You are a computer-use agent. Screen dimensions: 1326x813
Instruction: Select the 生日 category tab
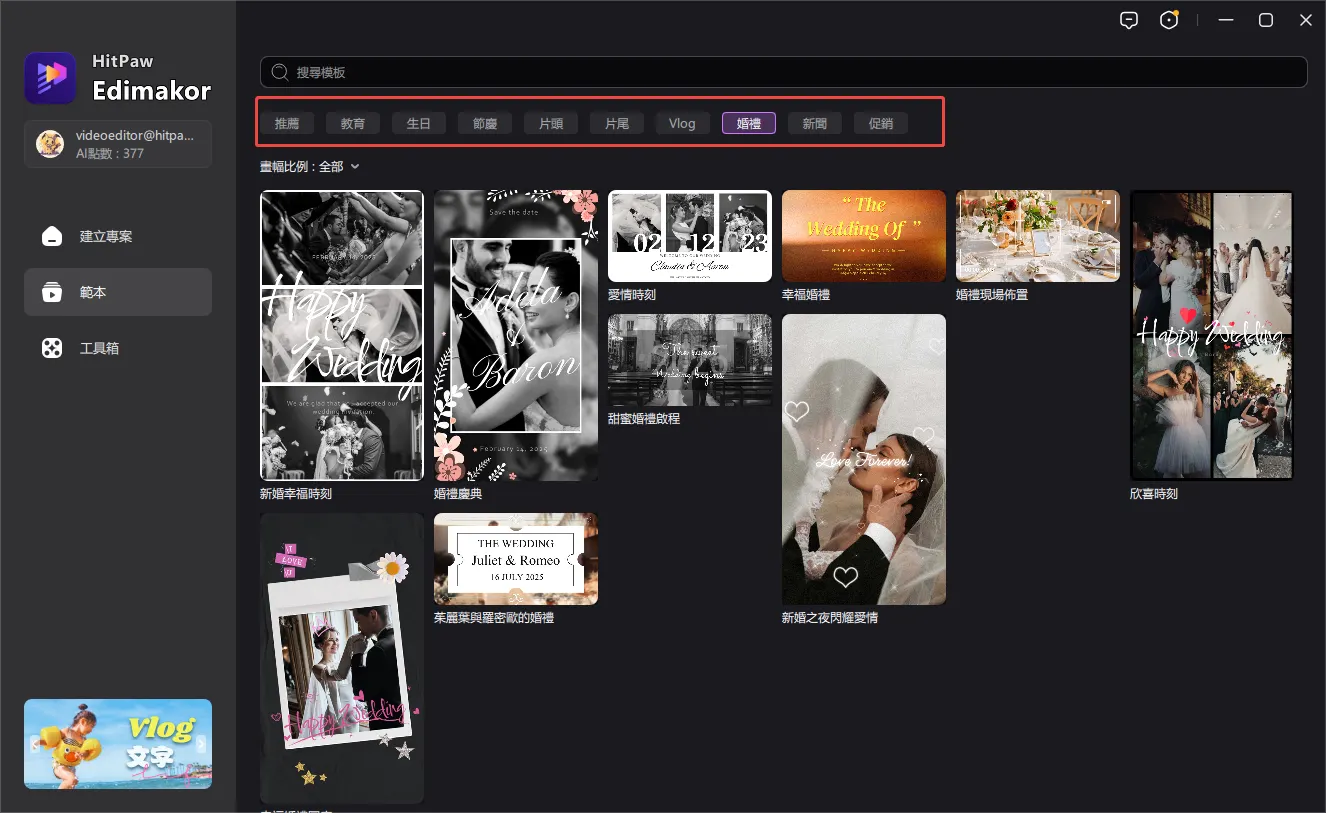click(x=419, y=123)
